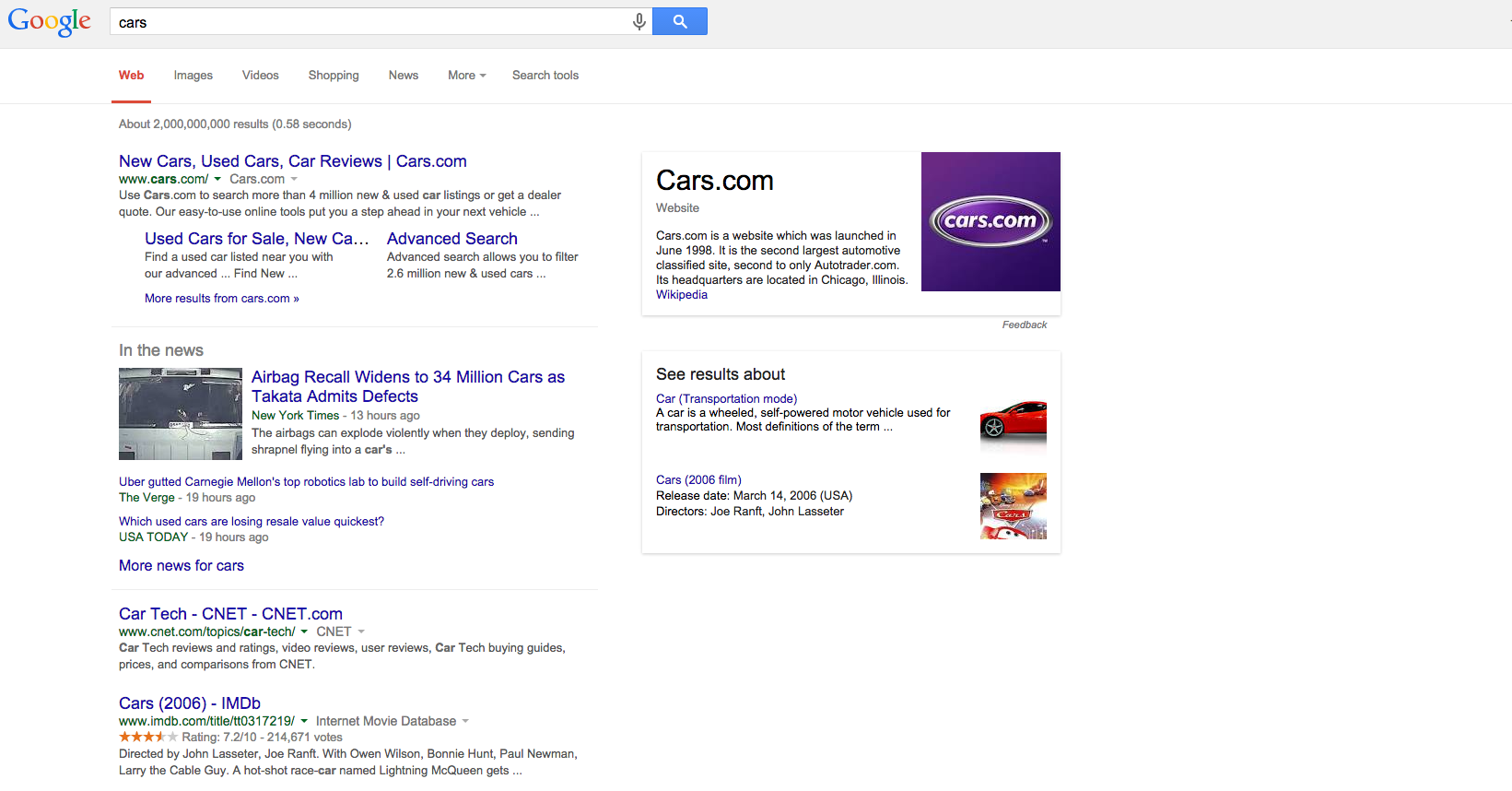Click Rating: 7.2/10 votes text
1512x791 pixels.
click(262, 738)
